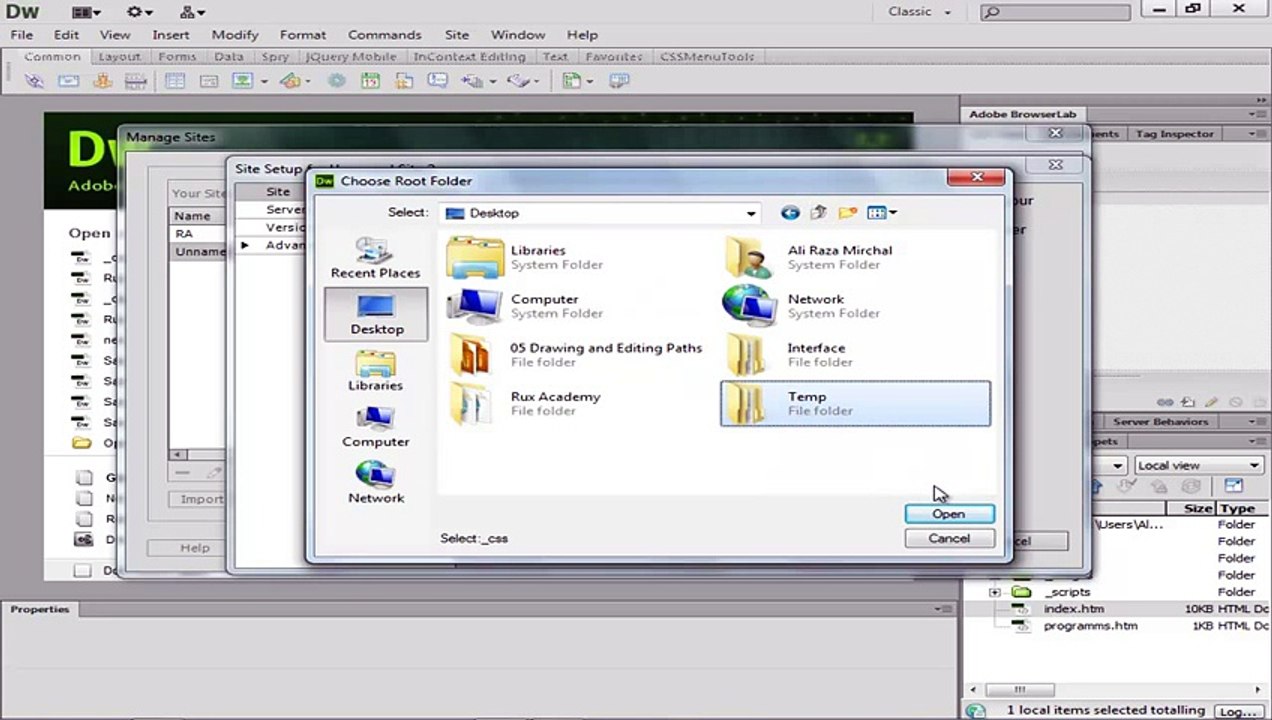Click the Create New Folder icon

click(x=848, y=212)
